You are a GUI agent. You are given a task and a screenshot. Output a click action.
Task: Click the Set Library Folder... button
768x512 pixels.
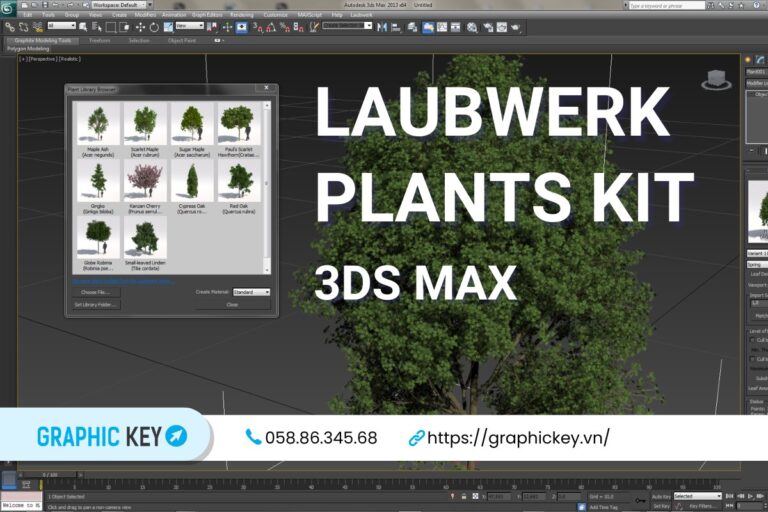(95, 305)
